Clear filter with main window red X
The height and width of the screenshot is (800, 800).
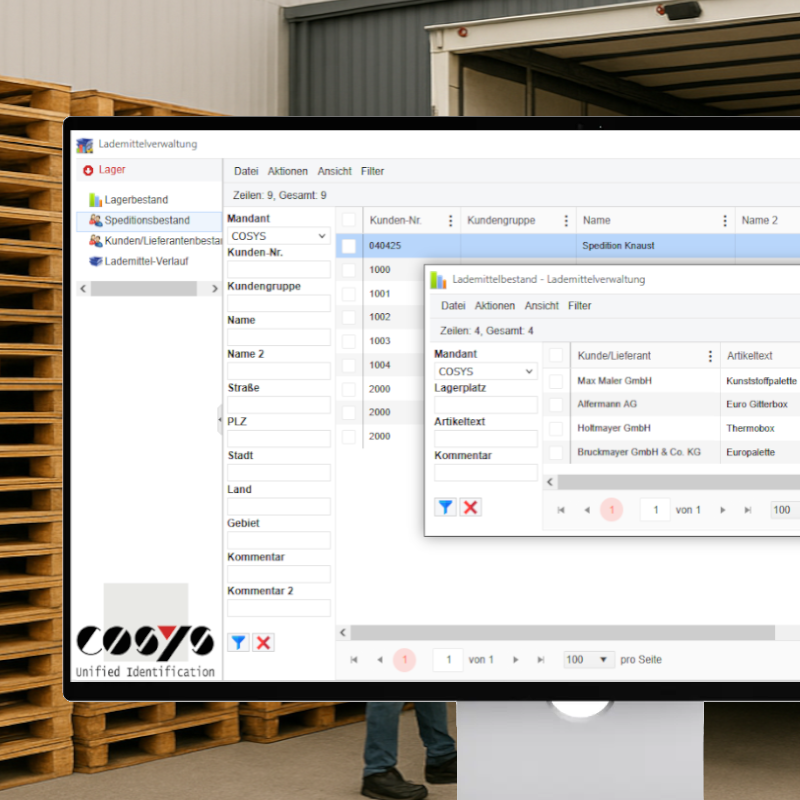coord(263,642)
